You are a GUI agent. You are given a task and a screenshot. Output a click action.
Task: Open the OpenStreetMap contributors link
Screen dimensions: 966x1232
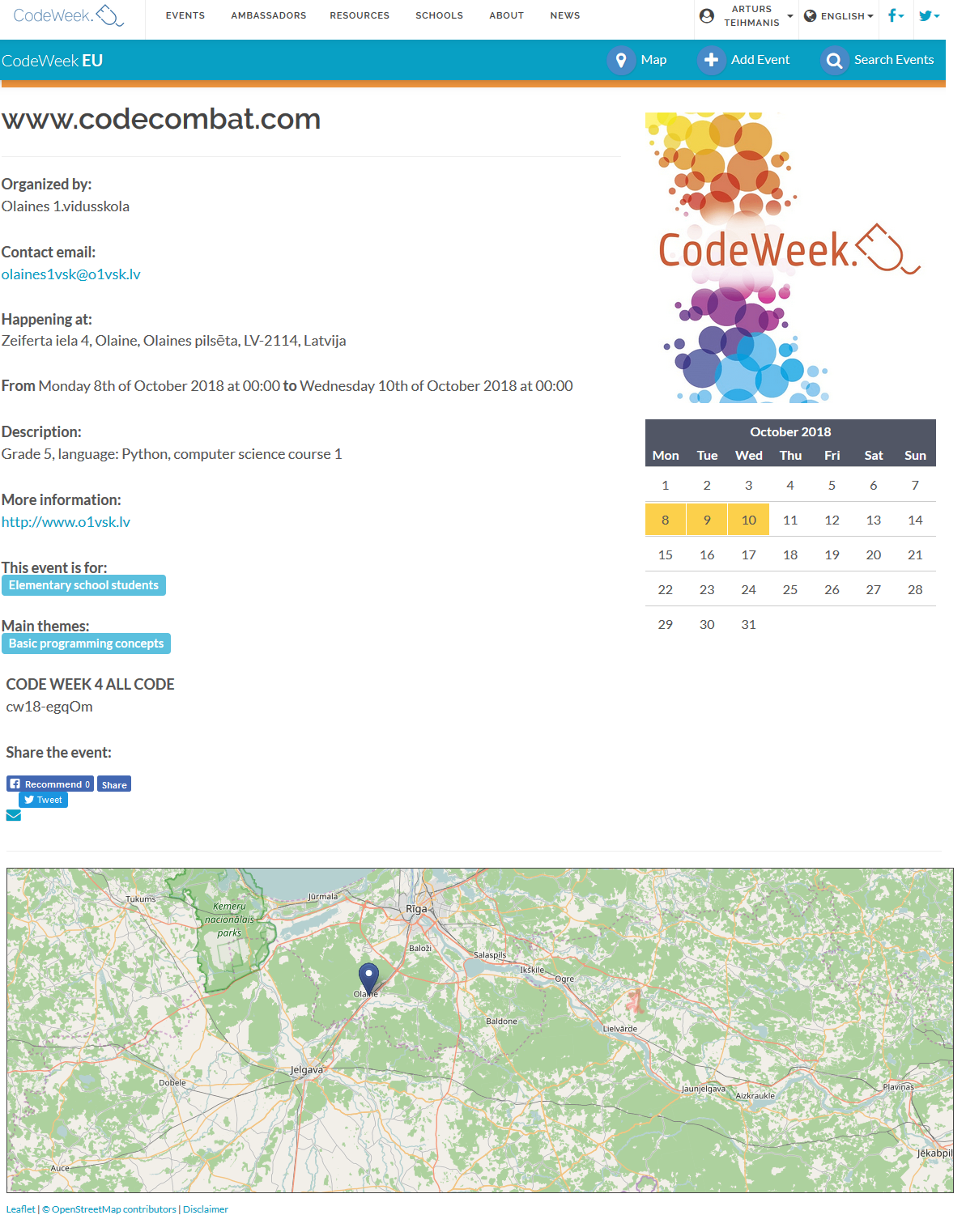click(114, 1209)
